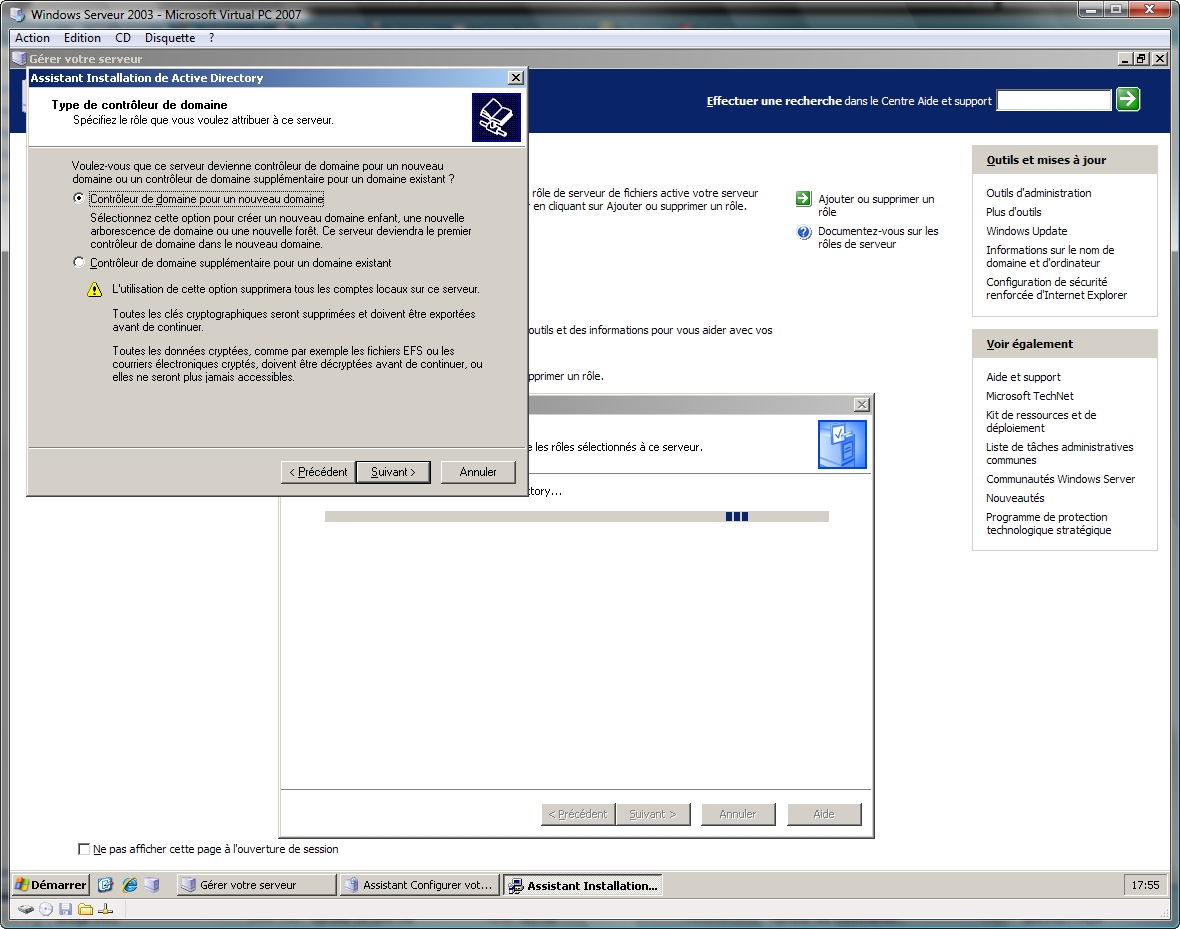Select additional domain controller for existing domain
This screenshot has width=1180, height=929.
pyautogui.click(x=78, y=262)
